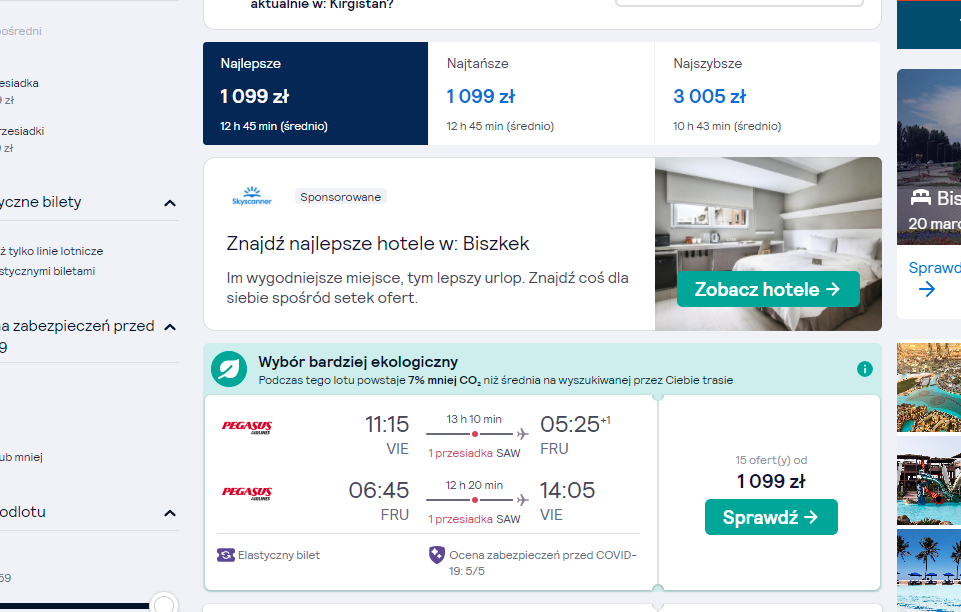Click the Pegasus logo on return flight
This screenshot has width=961, height=612.
(246, 493)
